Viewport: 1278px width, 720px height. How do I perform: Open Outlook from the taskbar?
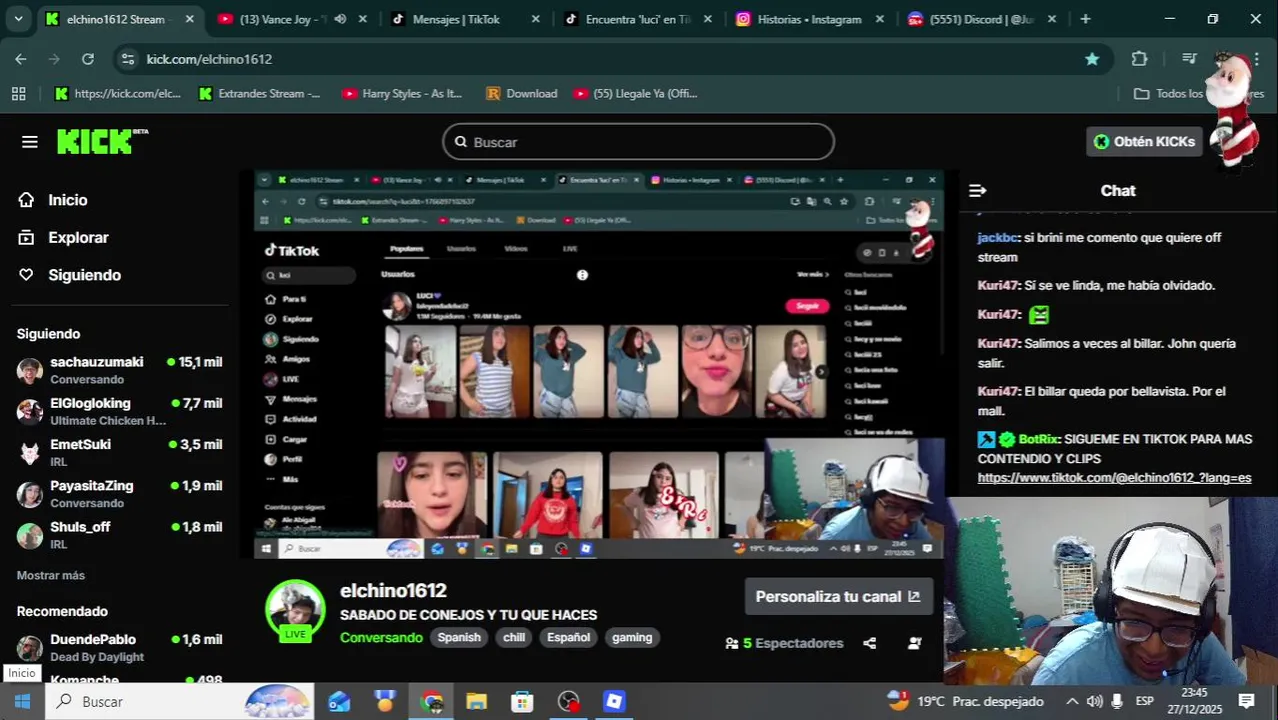[x=339, y=701]
